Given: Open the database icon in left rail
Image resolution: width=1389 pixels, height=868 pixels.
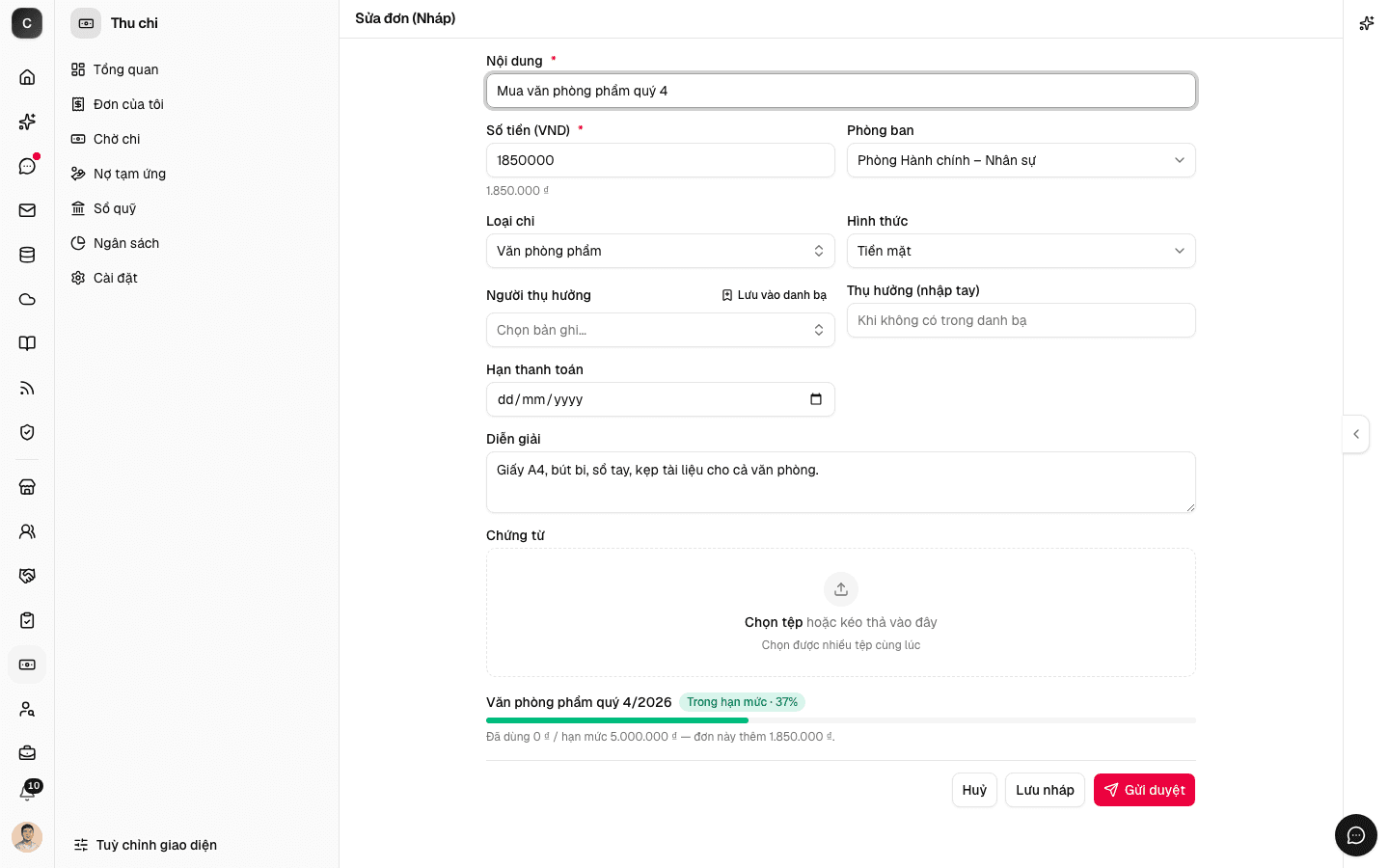Looking at the screenshot, I should [27, 255].
